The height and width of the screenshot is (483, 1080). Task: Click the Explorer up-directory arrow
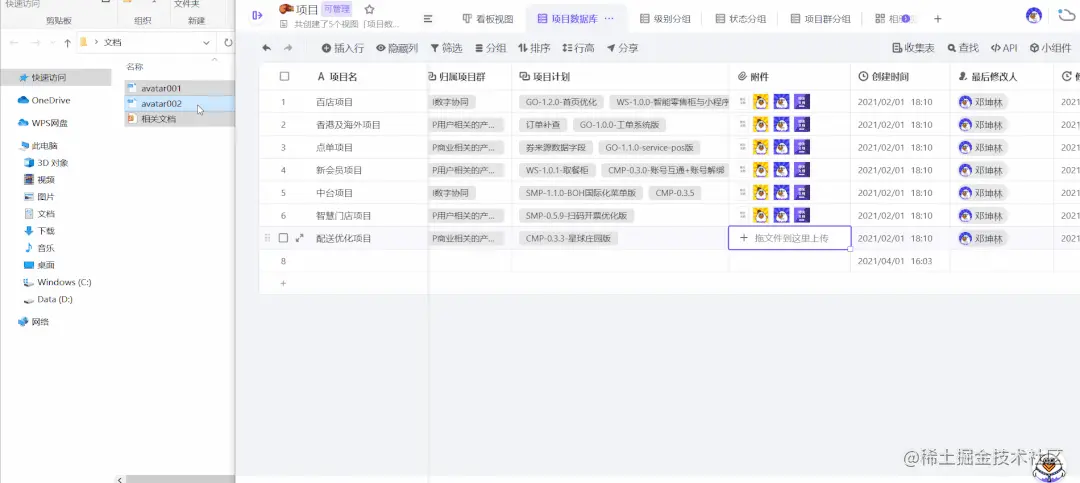coord(68,43)
